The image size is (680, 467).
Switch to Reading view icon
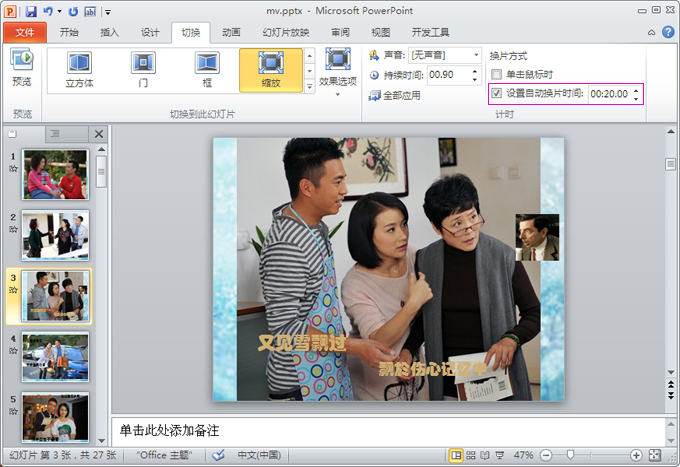(485, 455)
